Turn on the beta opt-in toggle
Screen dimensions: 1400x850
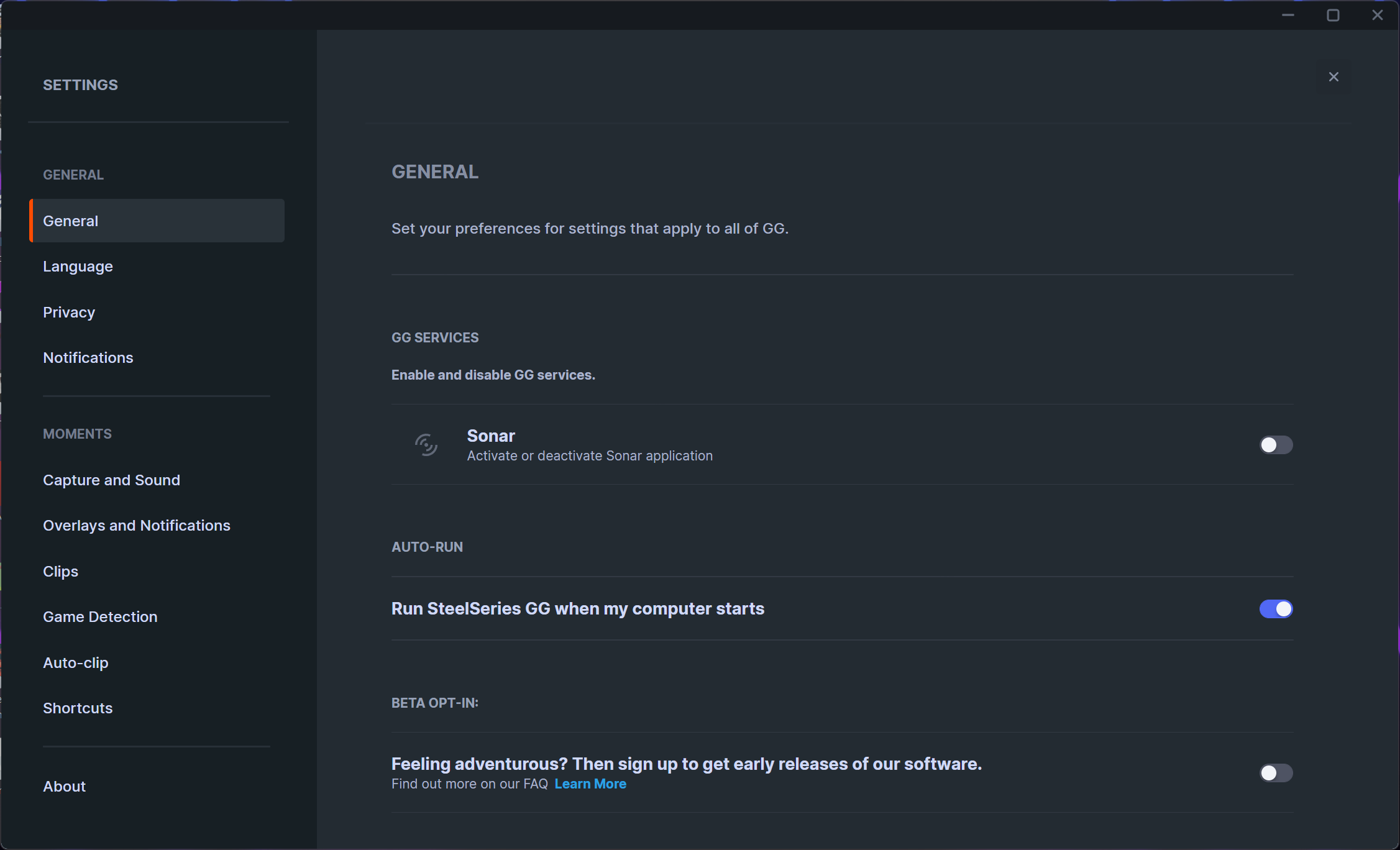[1276, 773]
